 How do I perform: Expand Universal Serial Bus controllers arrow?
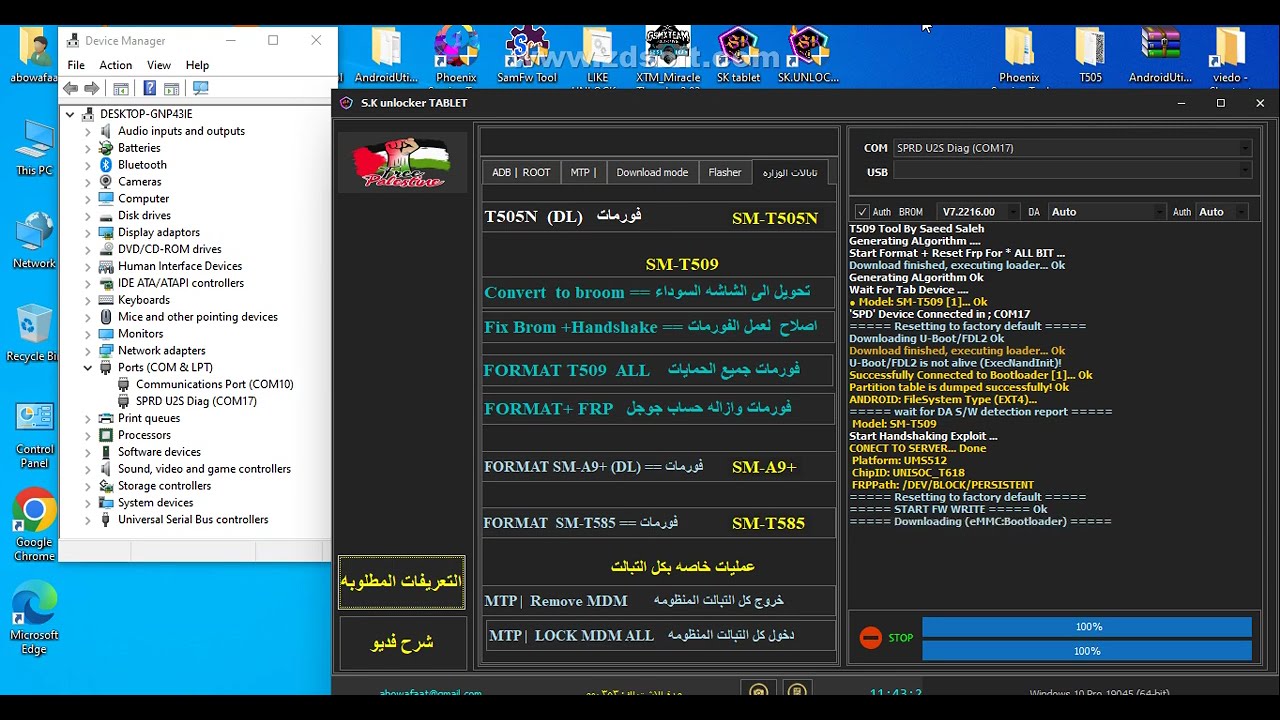click(x=88, y=520)
